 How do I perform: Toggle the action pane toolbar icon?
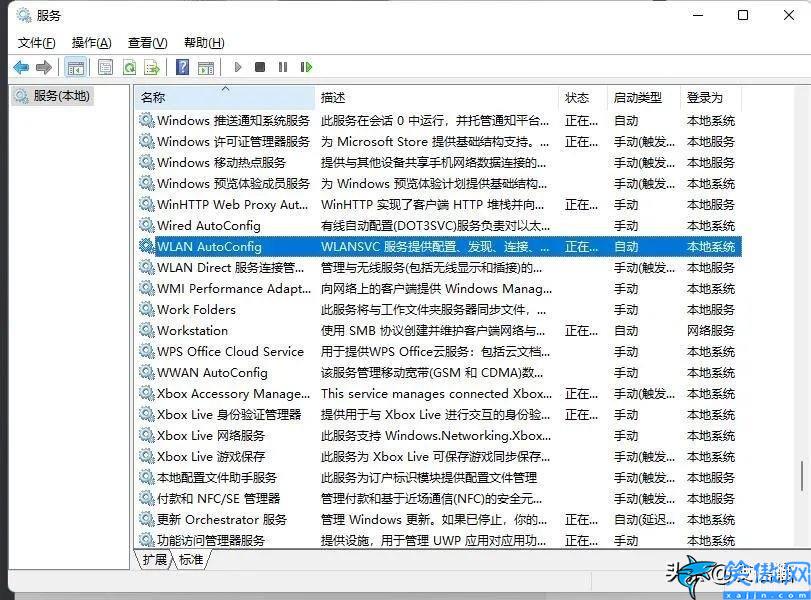(x=206, y=67)
